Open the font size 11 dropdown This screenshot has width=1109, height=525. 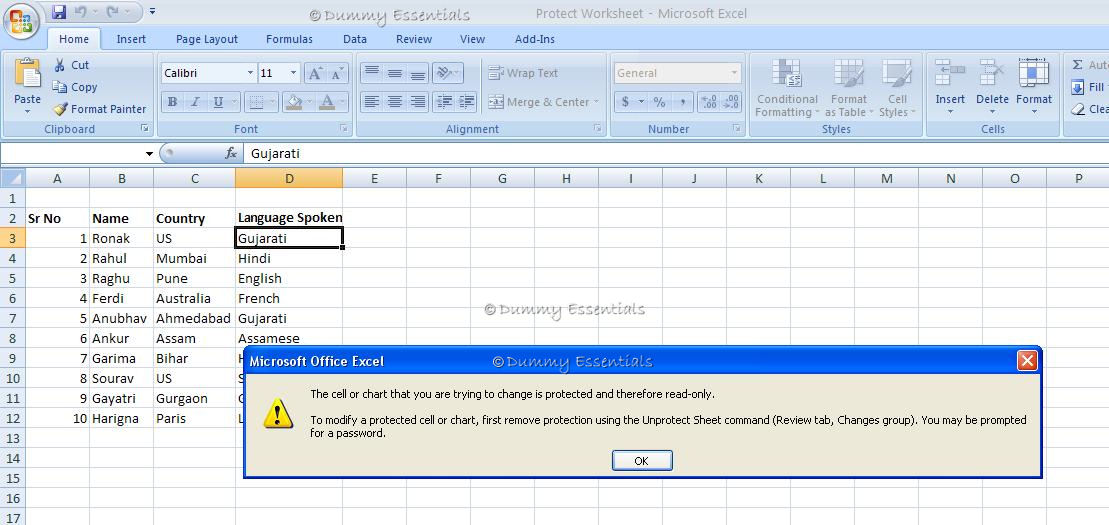tap(294, 73)
